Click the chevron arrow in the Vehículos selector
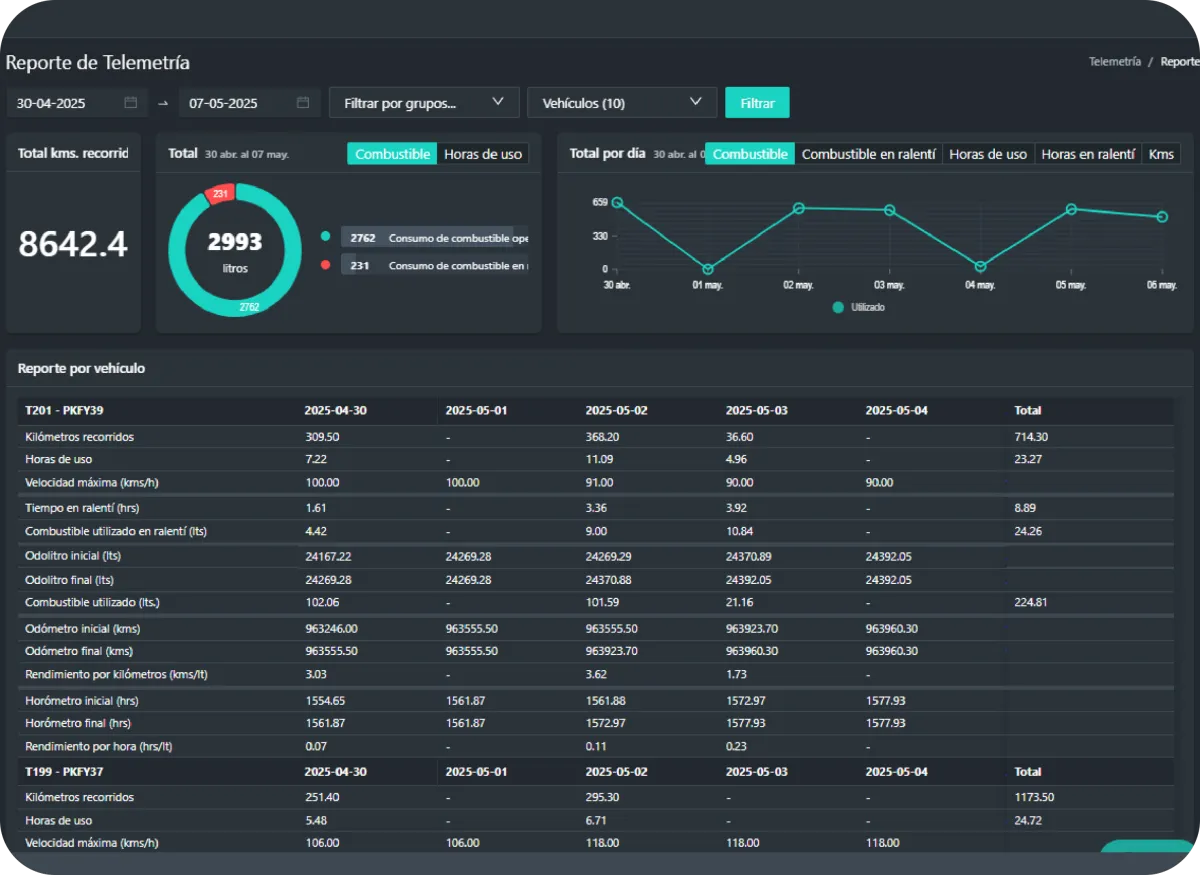 point(696,102)
